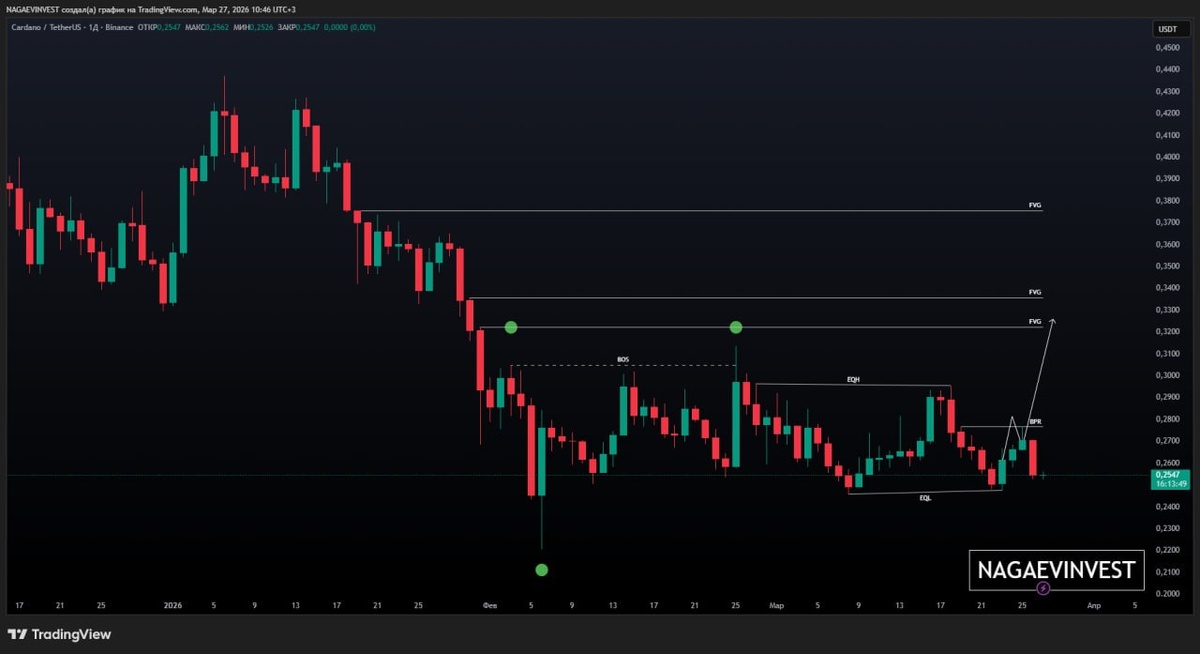Image resolution: width=1200 pixels, height=654 pixels.
Task: Click the TradingView logo icon
Action: coord(17,634)
